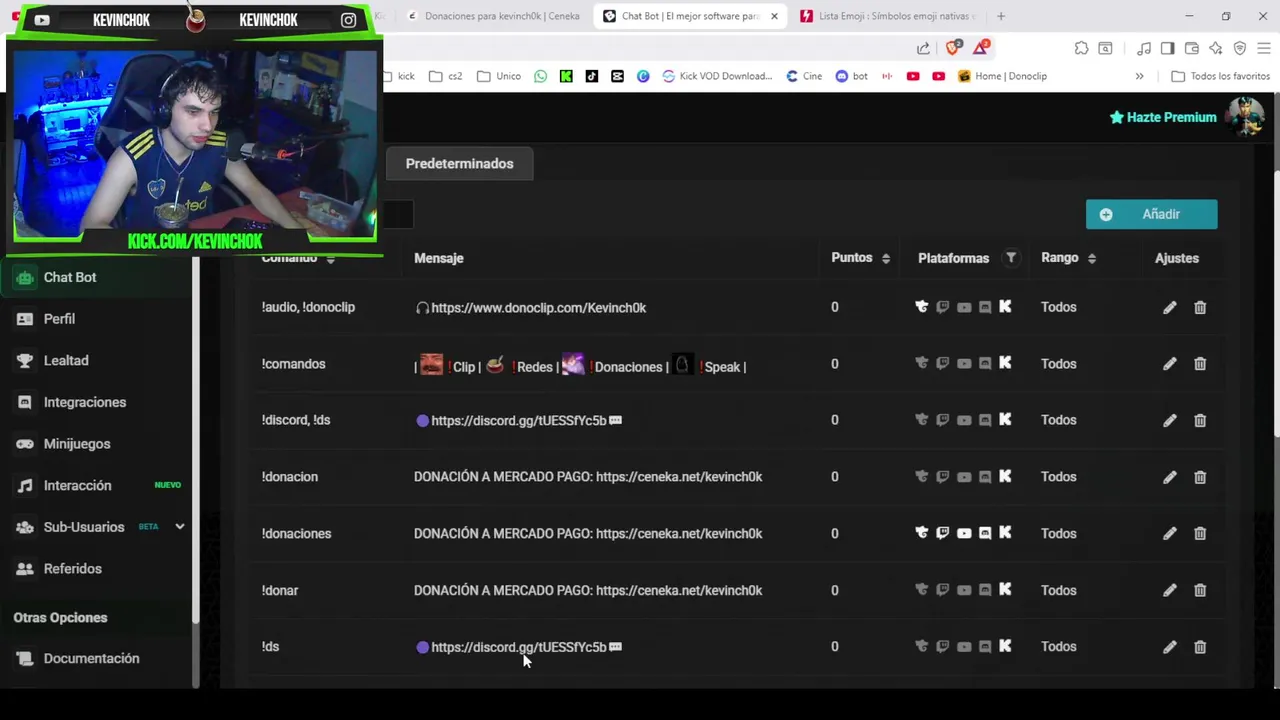This screenshot has height=720, width=1280.
Task: Open Referidos in the sidebar
Action: pos(72,569)
